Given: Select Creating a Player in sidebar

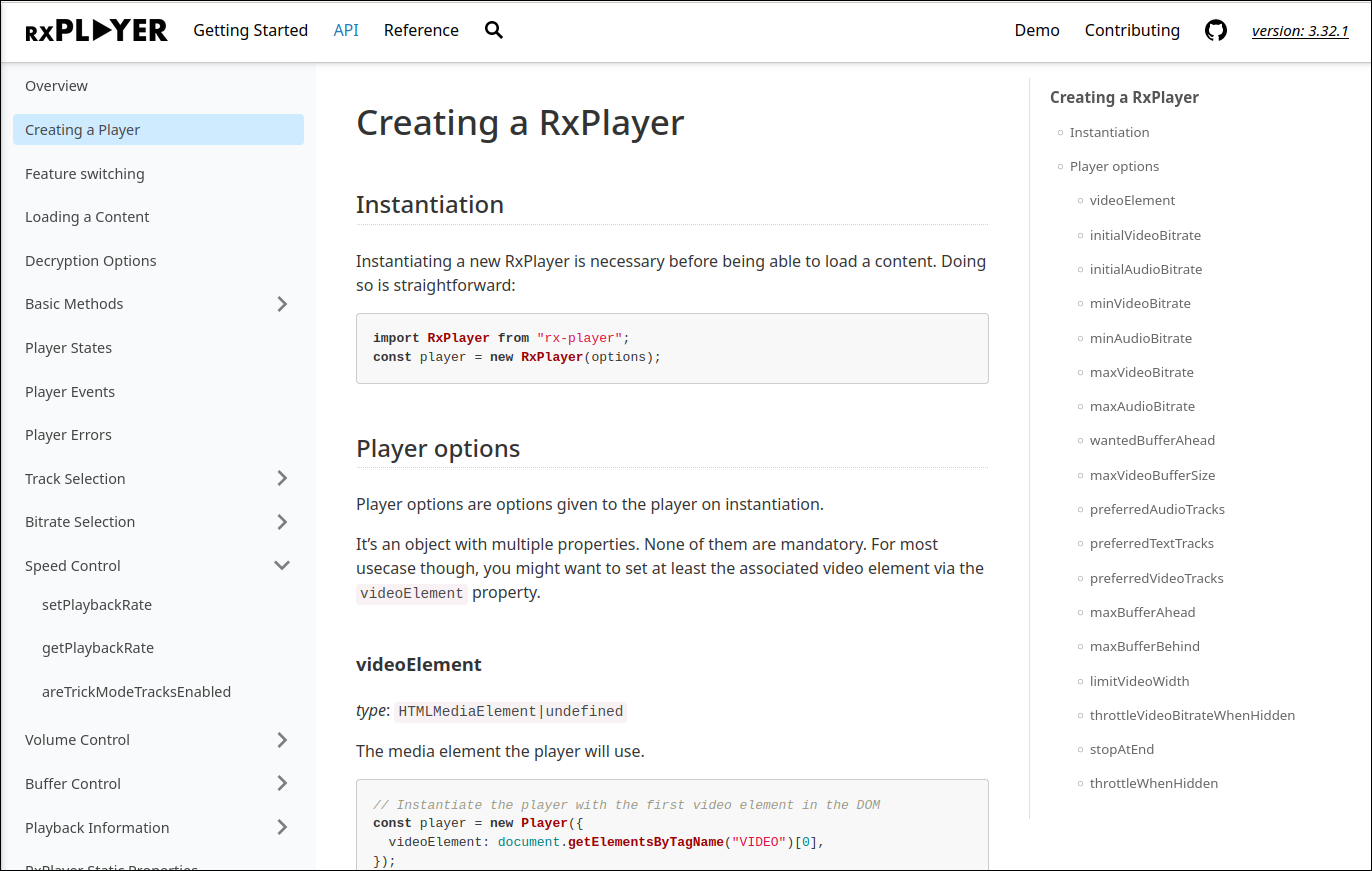Looking at the screenshot, I should point(158,130).
